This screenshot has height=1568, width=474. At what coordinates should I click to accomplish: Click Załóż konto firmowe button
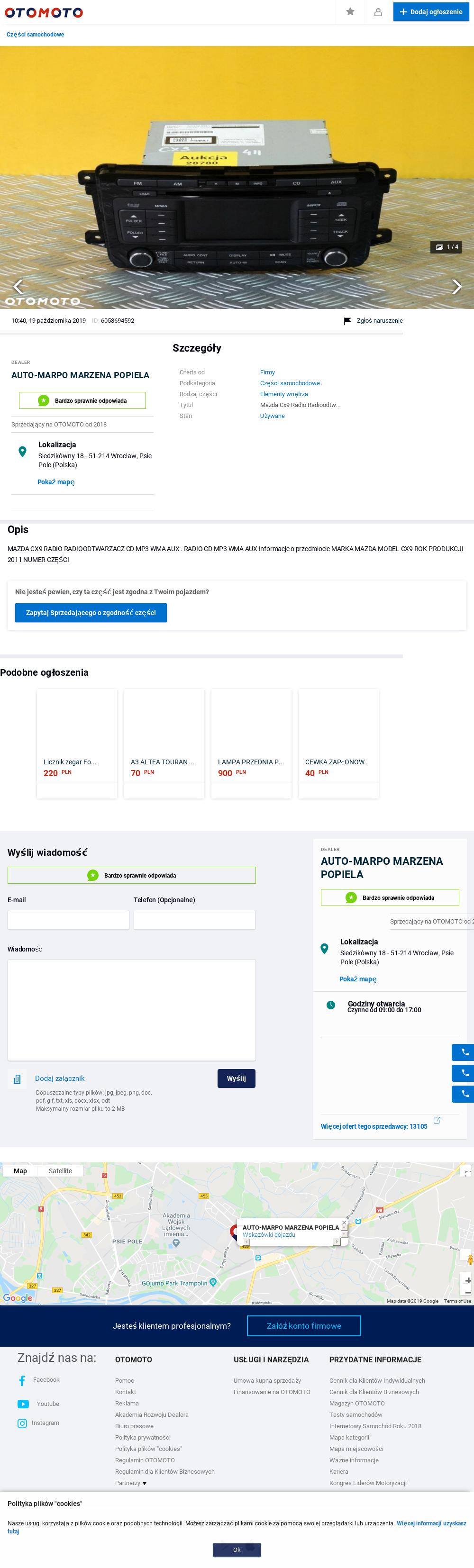pyautogui.click(x=304, y=1326)
